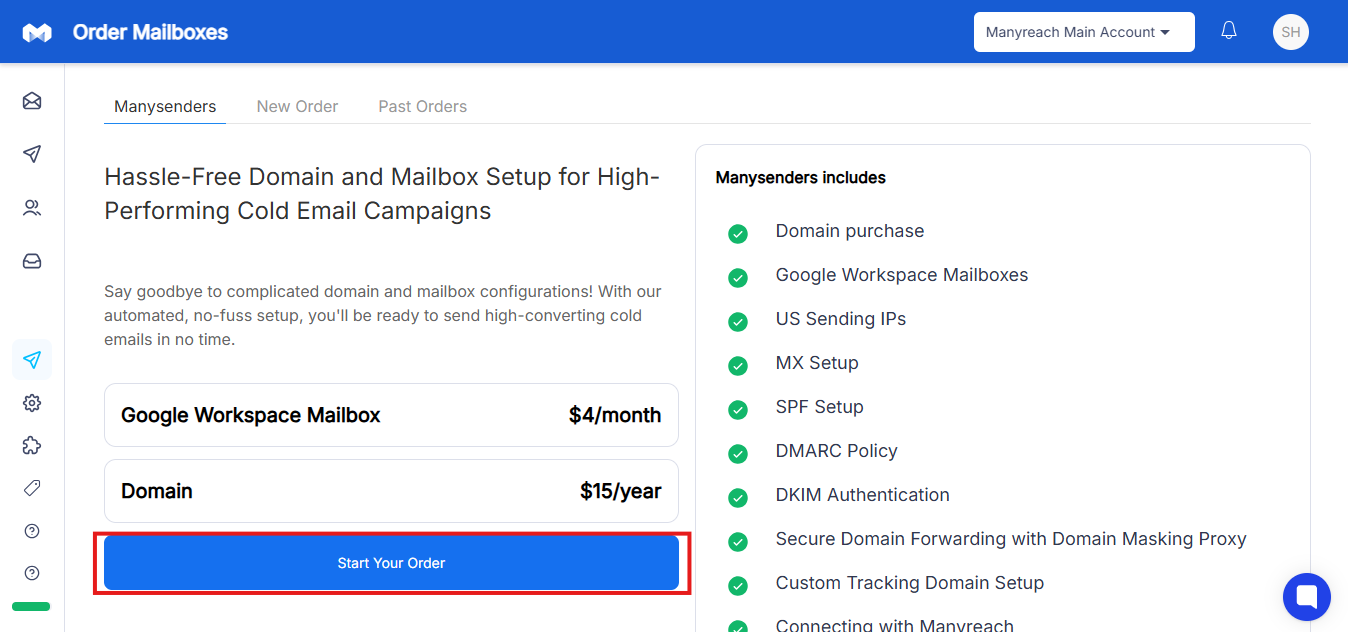Click the notification bell icon
The height and width of the screenshot is (632, 1348).
click(1229, 31)
